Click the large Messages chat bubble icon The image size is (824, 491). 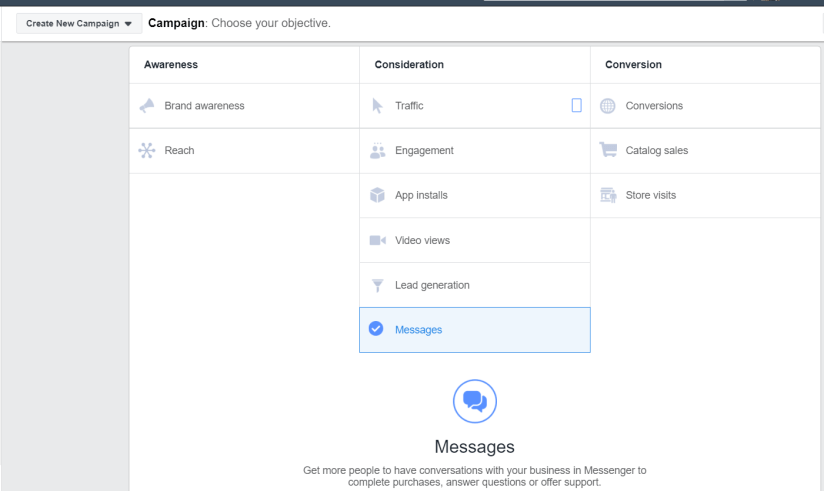click(474, 401)
